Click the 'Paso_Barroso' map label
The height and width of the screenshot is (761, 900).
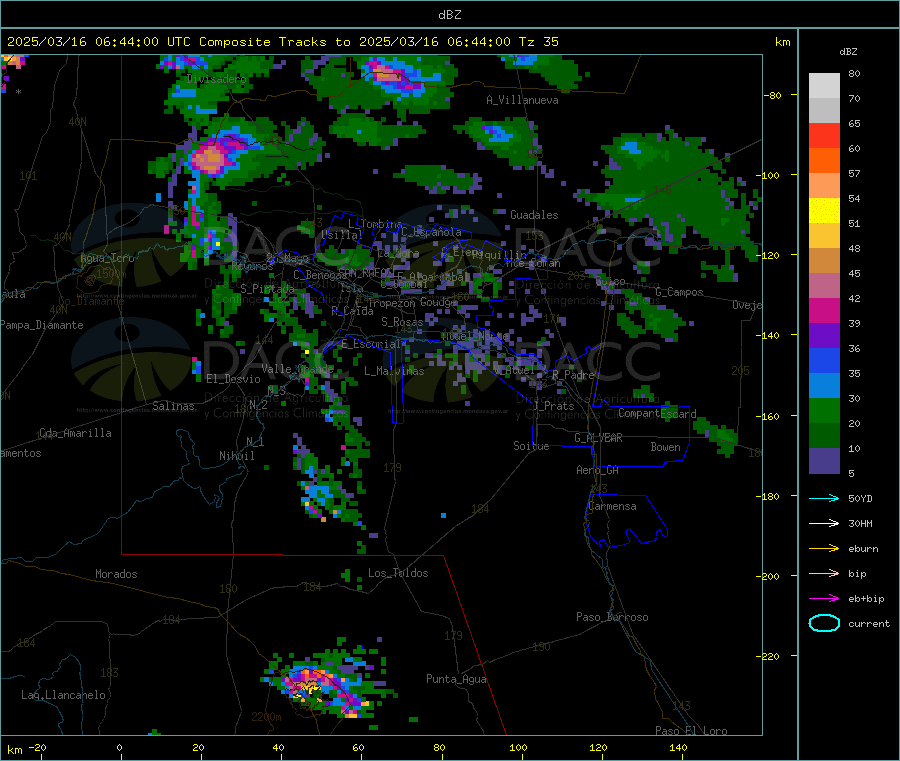point(612,618)
